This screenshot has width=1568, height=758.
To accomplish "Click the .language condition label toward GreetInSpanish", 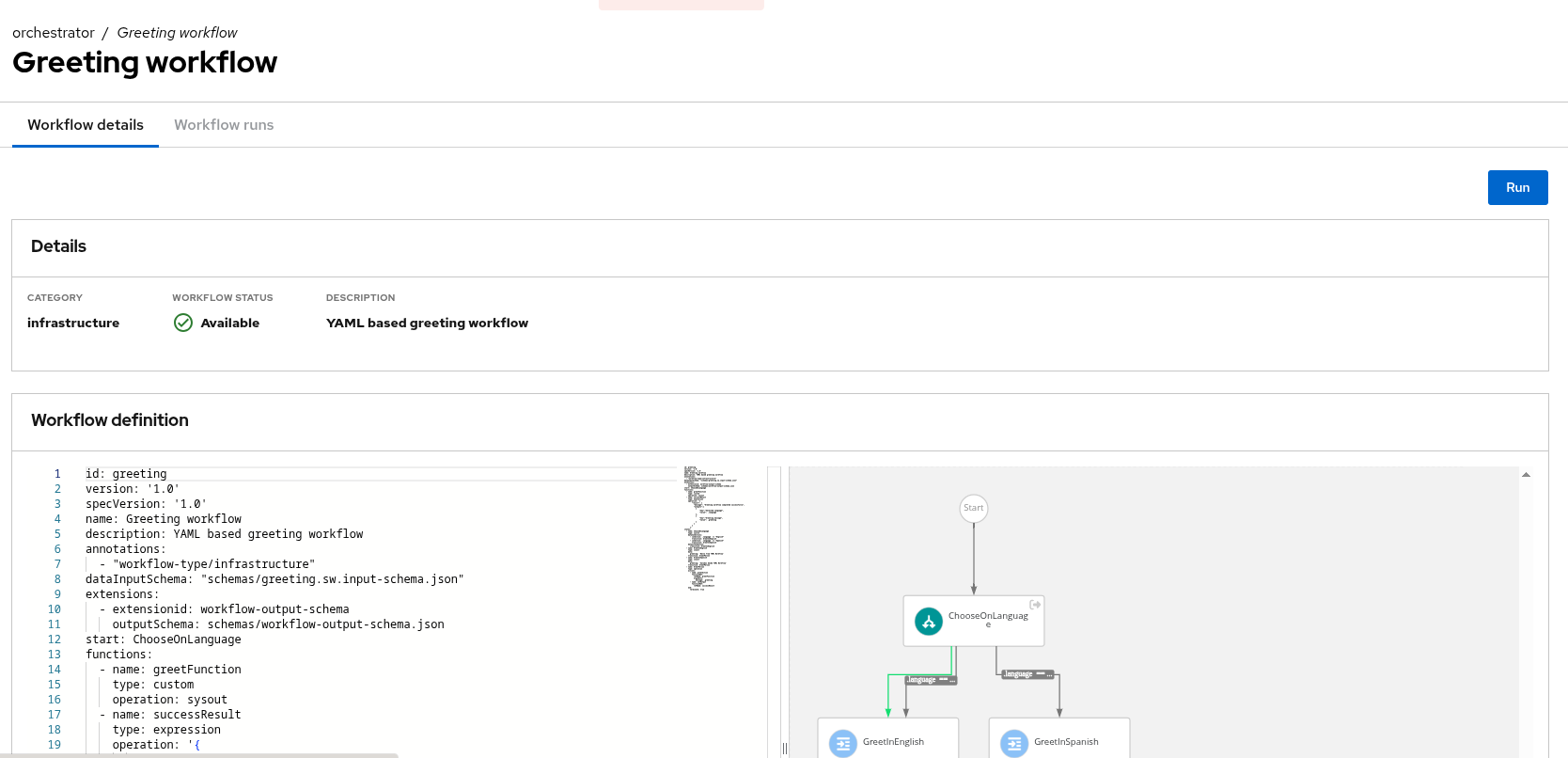I will point(1027,674).
